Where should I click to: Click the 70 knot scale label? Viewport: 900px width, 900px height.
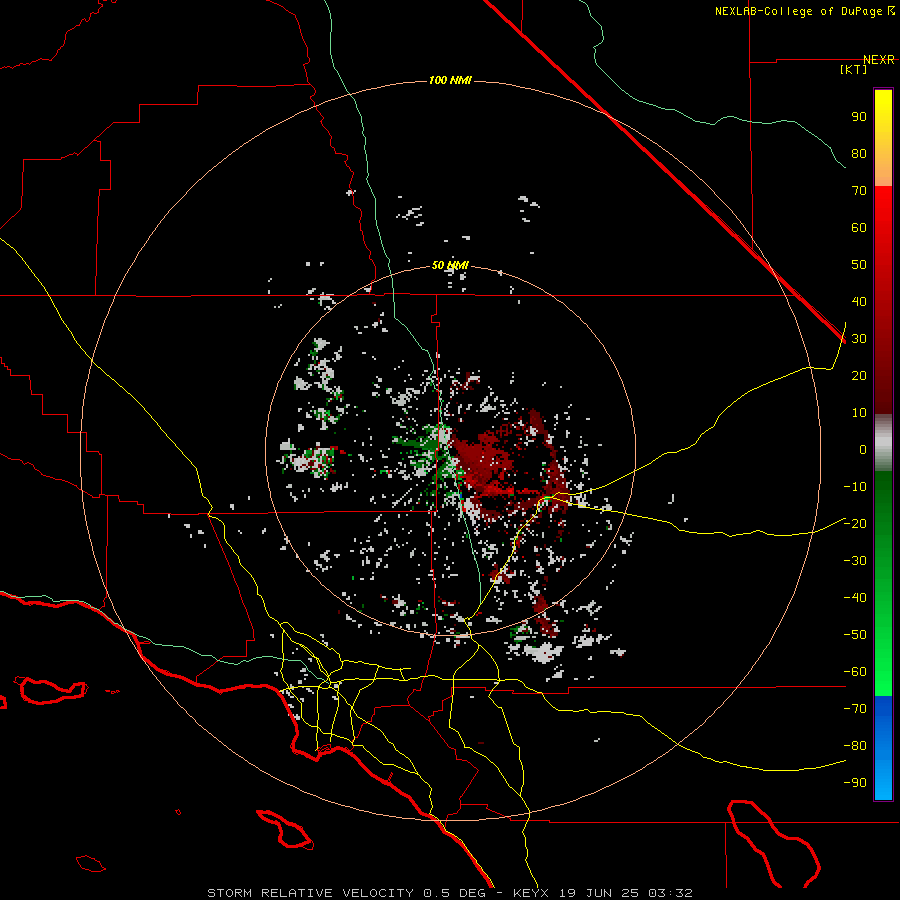pyautogui.click(x=859, y=191)
